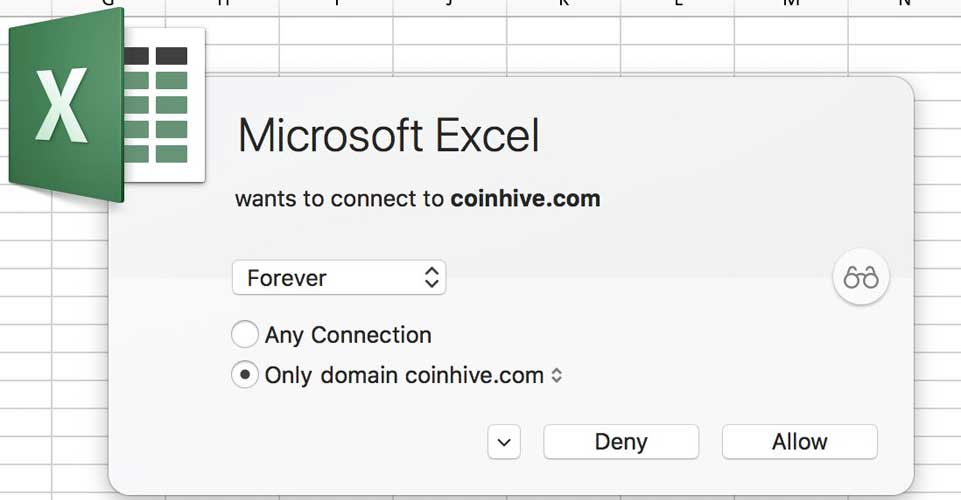Open domain picker arrows beside coinhive.com

557,376
